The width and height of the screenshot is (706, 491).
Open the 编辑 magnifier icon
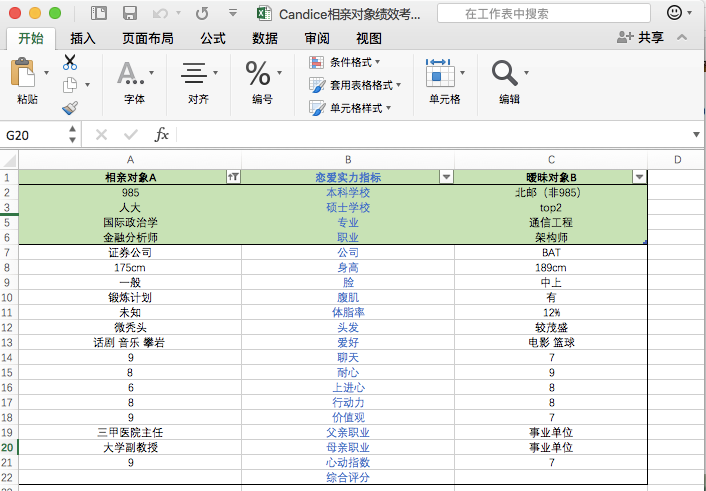pos(505,73)
